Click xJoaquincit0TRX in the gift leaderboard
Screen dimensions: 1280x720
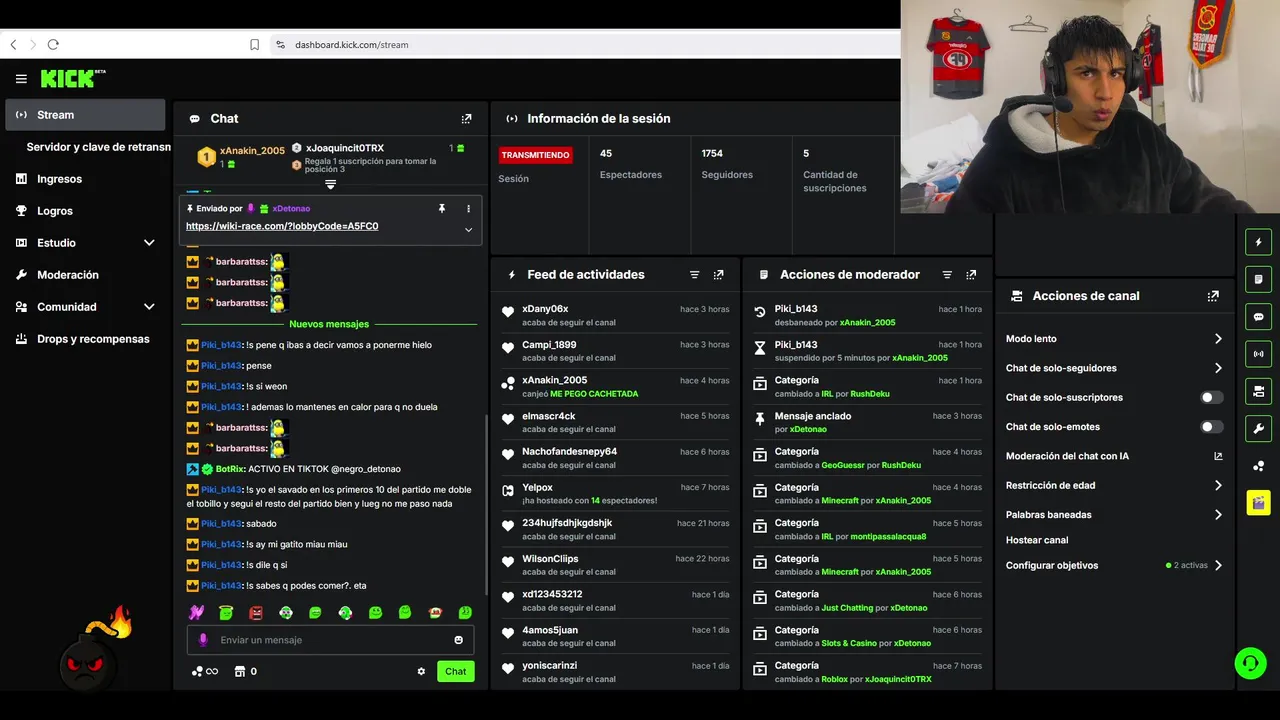pos(345,149)
